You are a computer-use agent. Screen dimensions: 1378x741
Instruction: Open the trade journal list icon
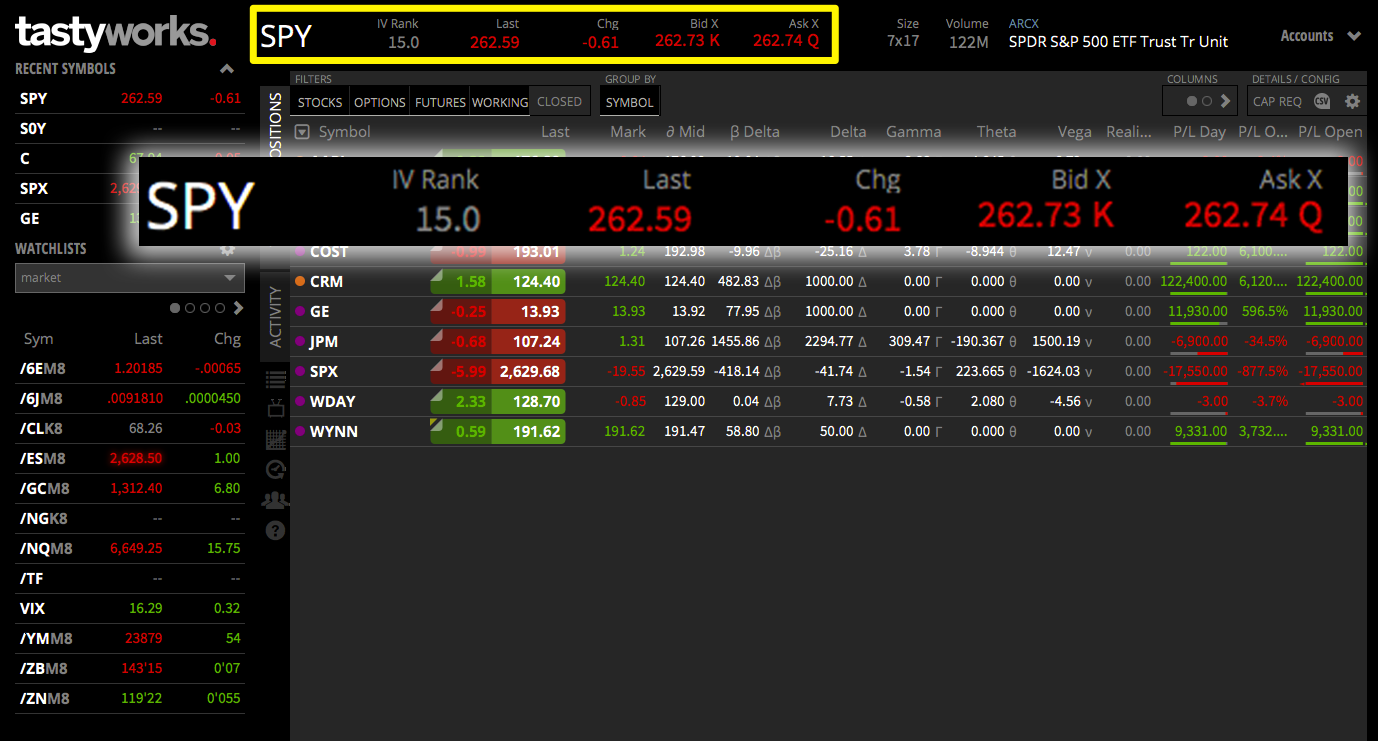coord(275,380)
